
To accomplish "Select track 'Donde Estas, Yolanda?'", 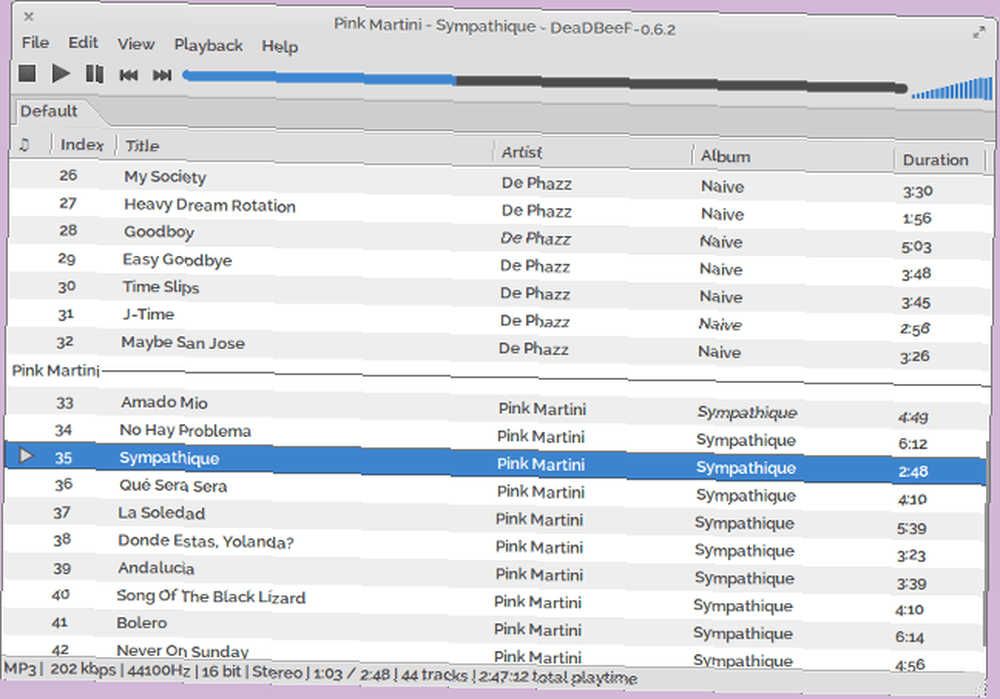I will tap(206, 541).
